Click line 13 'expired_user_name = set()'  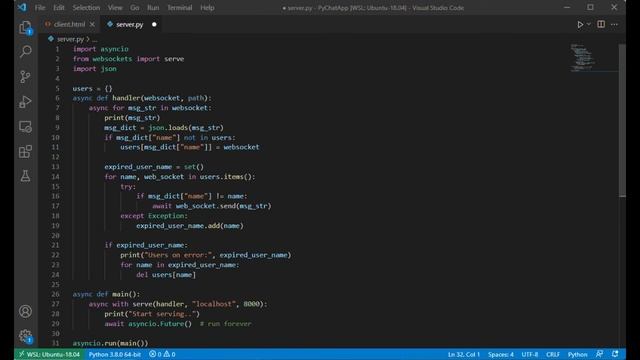(x=154, y=167)
